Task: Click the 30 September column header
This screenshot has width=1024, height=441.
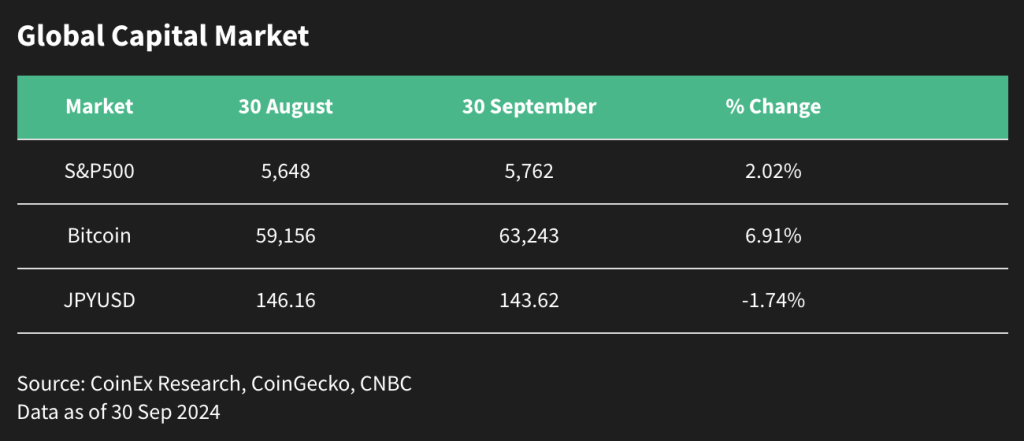Action: tap(529, 106)
